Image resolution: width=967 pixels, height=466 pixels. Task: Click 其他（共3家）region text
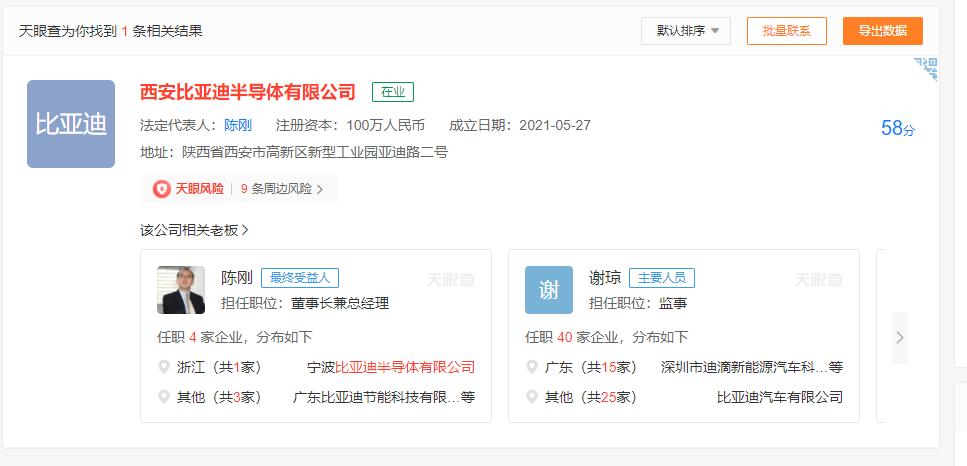tap(219, 397)
